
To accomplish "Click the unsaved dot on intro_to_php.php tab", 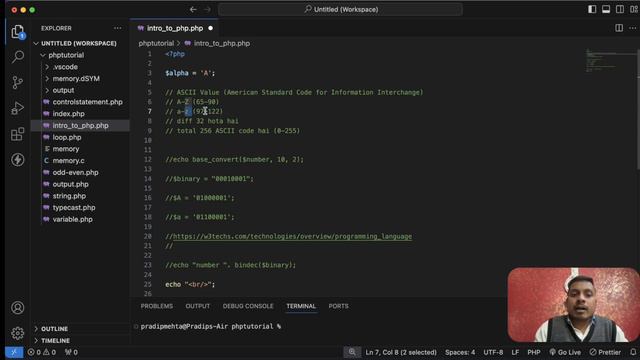I will pos(211,28).
